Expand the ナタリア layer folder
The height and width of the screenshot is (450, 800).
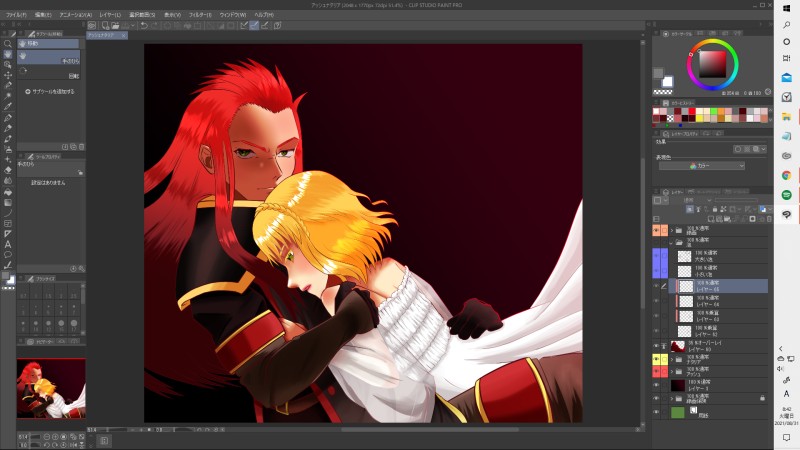pos(672,359)
